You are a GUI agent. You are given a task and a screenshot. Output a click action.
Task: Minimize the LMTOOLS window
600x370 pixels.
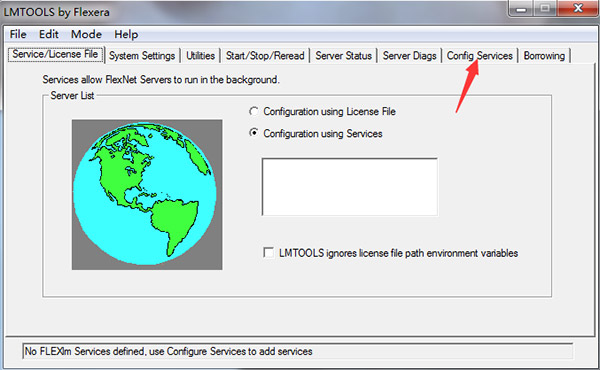coord(521,8)
